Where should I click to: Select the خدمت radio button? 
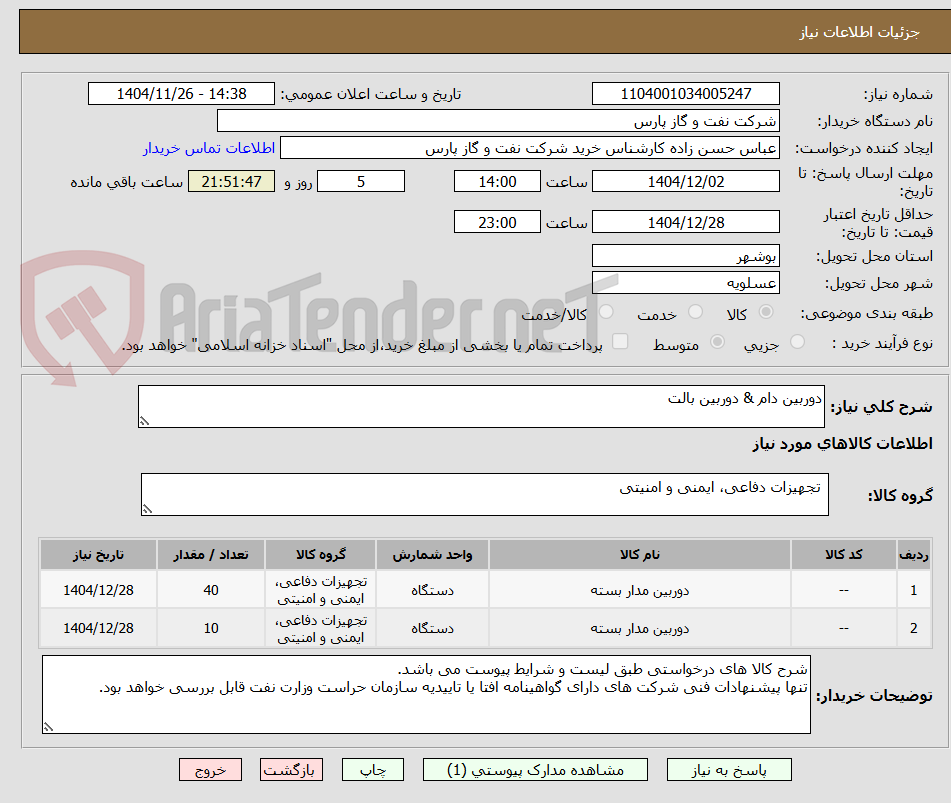[695, 312]
